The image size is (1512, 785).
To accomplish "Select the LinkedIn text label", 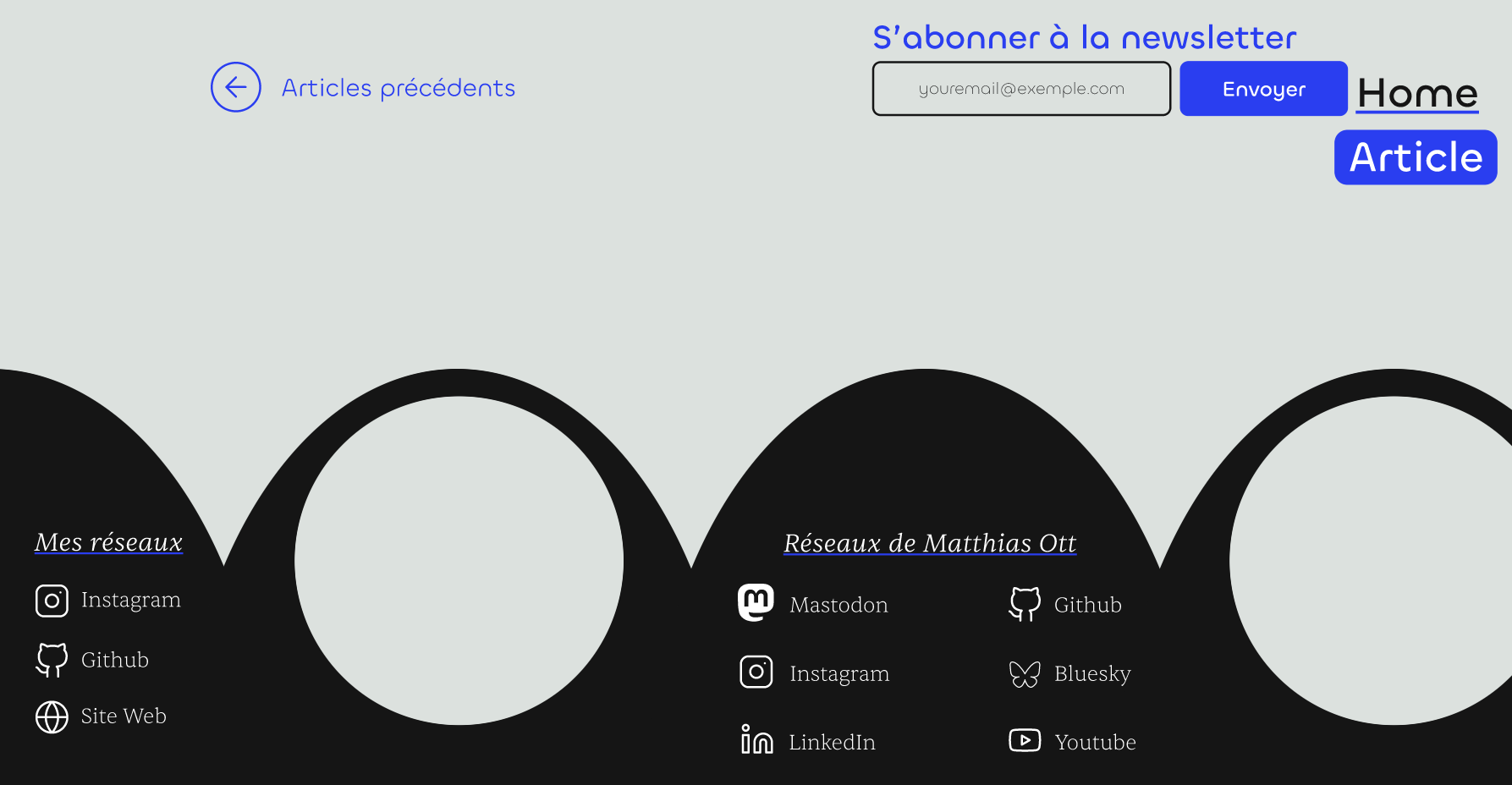I will (832, 742).
